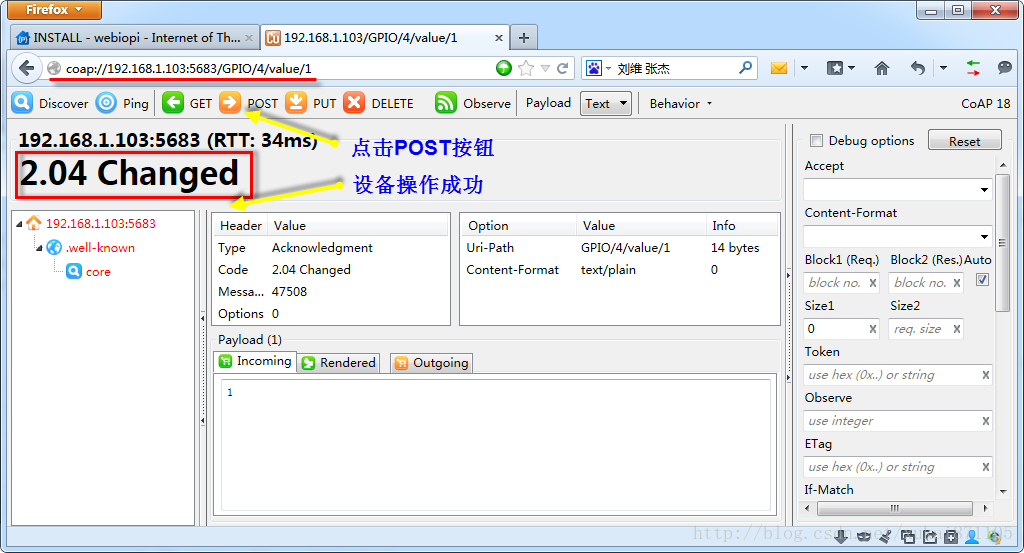Open the Payload Text dropdown
This screenshot has width=1024, height=553.
[605, 103]
